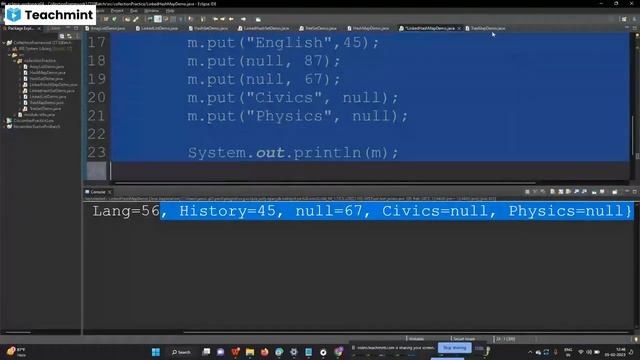640x360 pixels.
Task: Select module-info.java in Package Explorer
Action: click(x=36, y=115)
